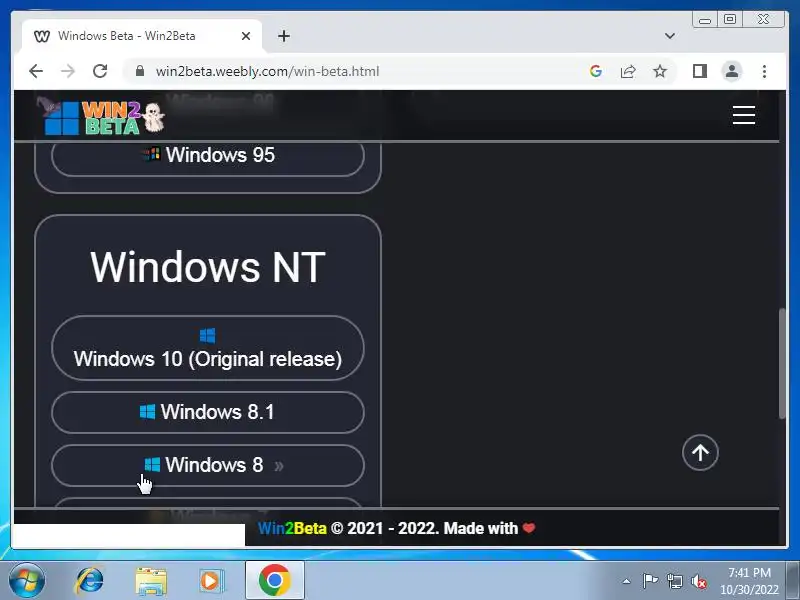Open the Windows Start menu

tap(26, 581)
